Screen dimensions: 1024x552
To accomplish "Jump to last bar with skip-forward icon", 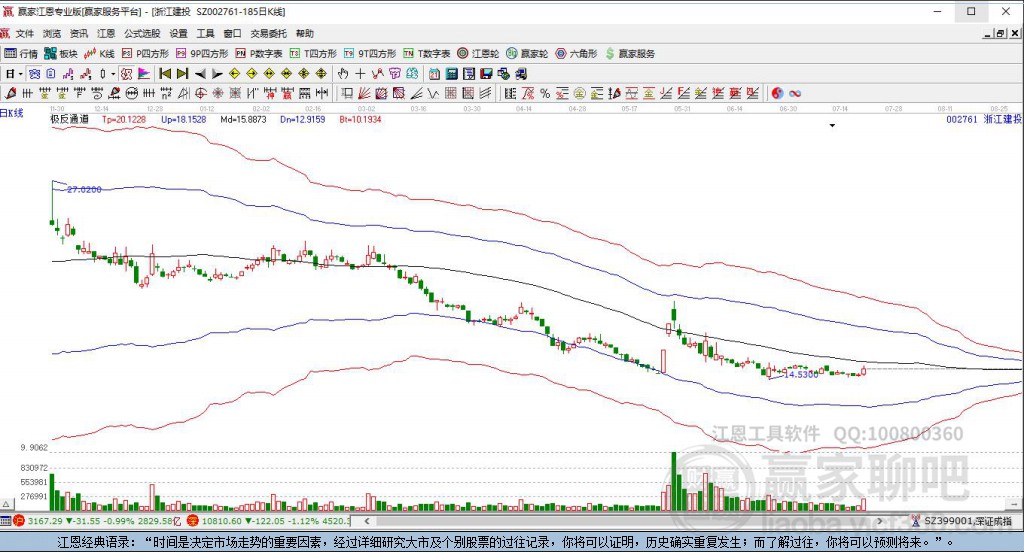I will [183, 74].
